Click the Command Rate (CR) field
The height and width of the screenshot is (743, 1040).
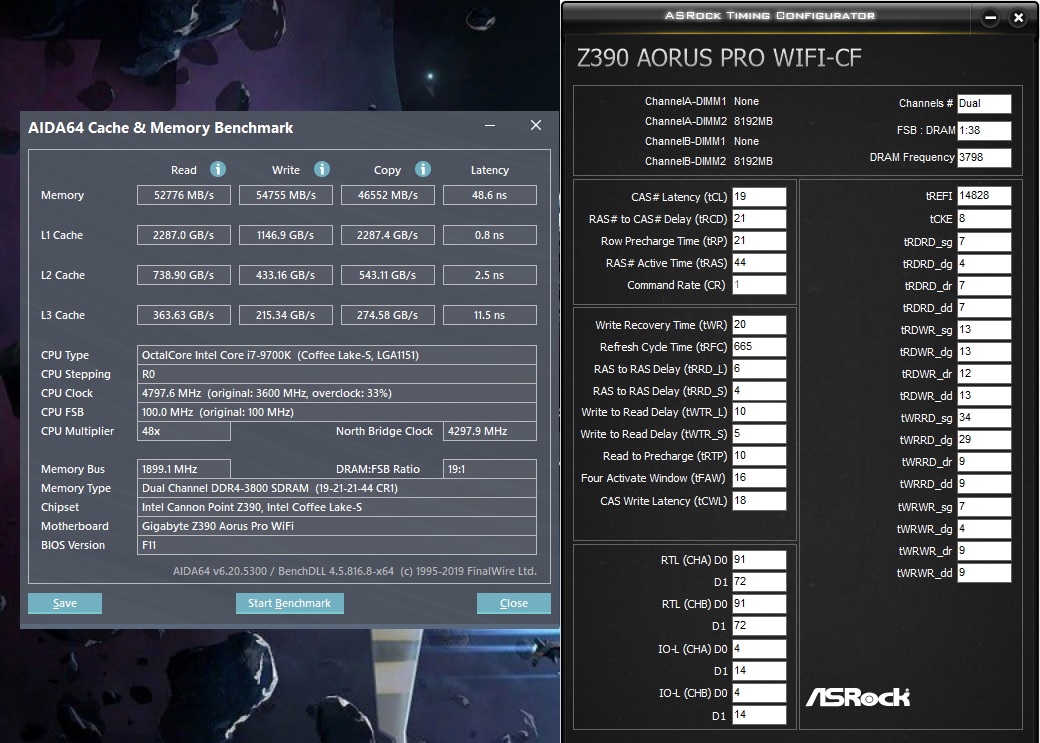click(x=759, y=285)
